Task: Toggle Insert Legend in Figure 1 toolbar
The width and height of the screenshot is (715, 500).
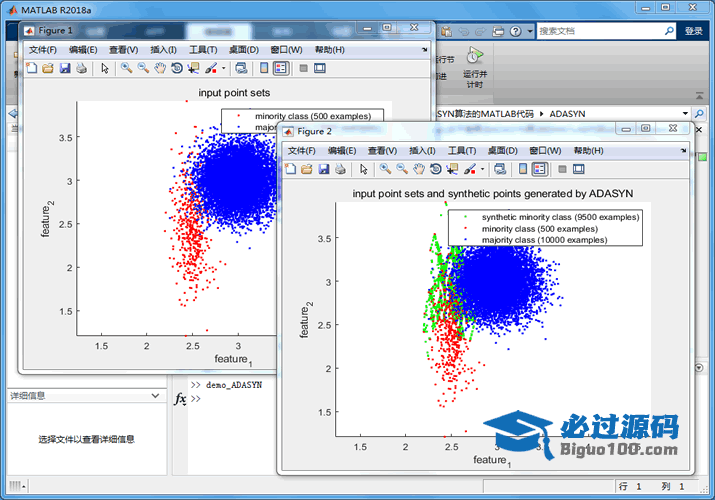Action: click(x=280, y=68)
